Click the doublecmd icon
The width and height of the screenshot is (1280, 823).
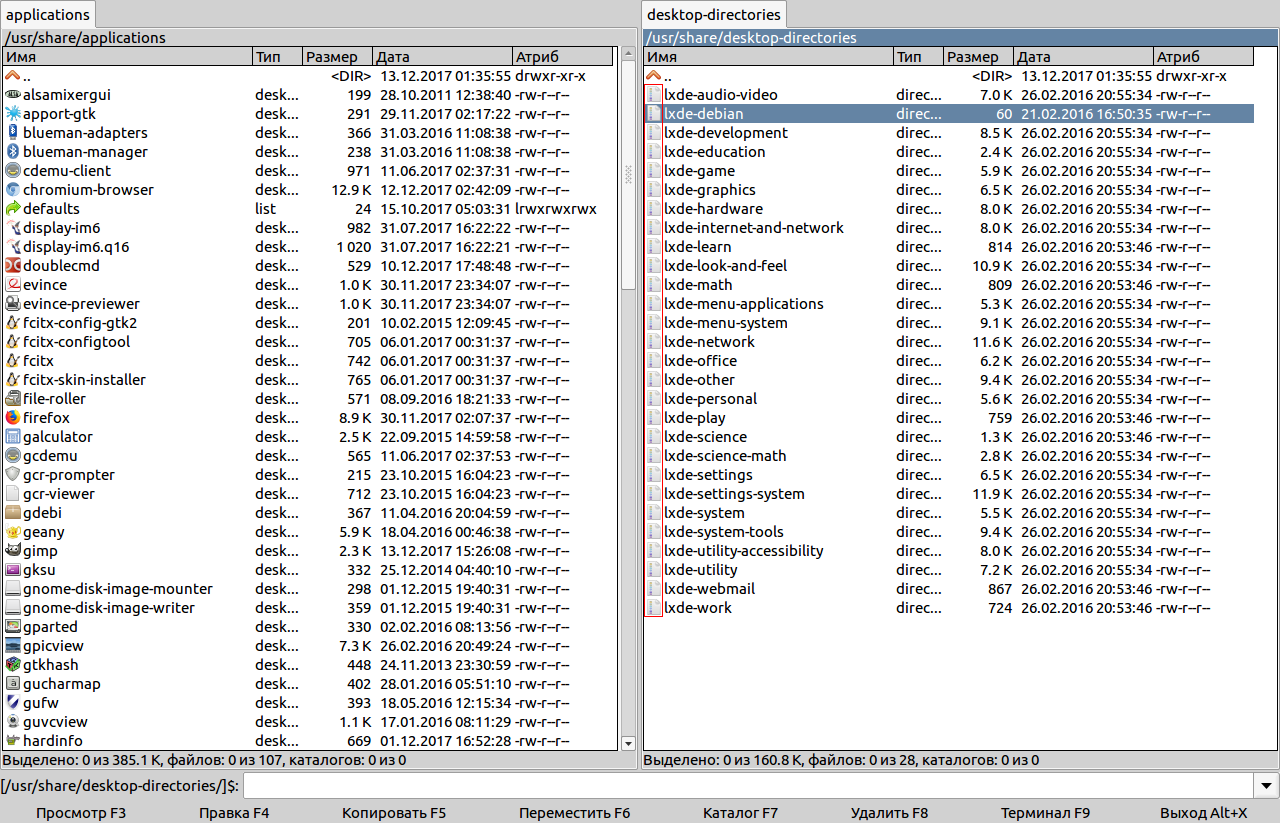pyautogui.click(x=13, y=266)
